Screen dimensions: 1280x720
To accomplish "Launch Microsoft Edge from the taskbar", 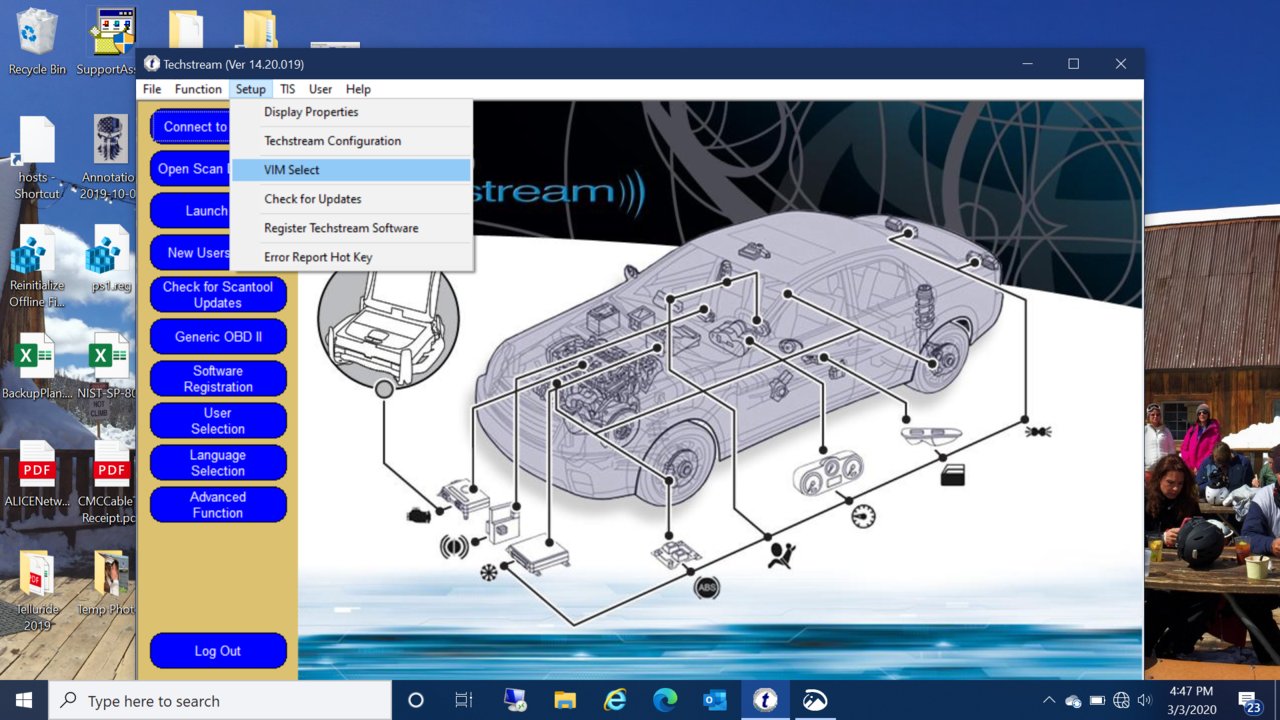I will pos(665,700).
